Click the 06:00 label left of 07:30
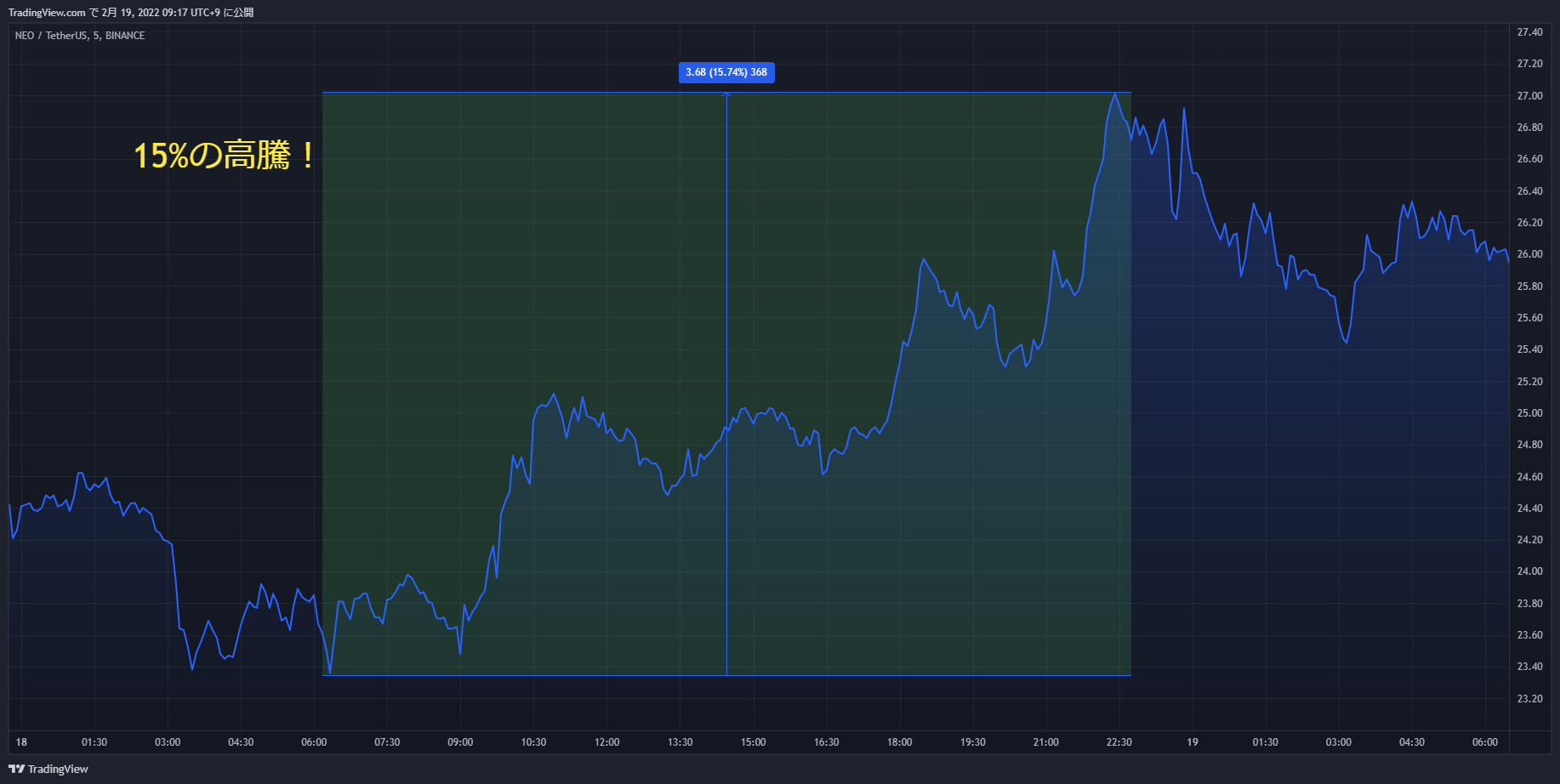Viewport: 1560px width, 784px height. coord(314,742)
